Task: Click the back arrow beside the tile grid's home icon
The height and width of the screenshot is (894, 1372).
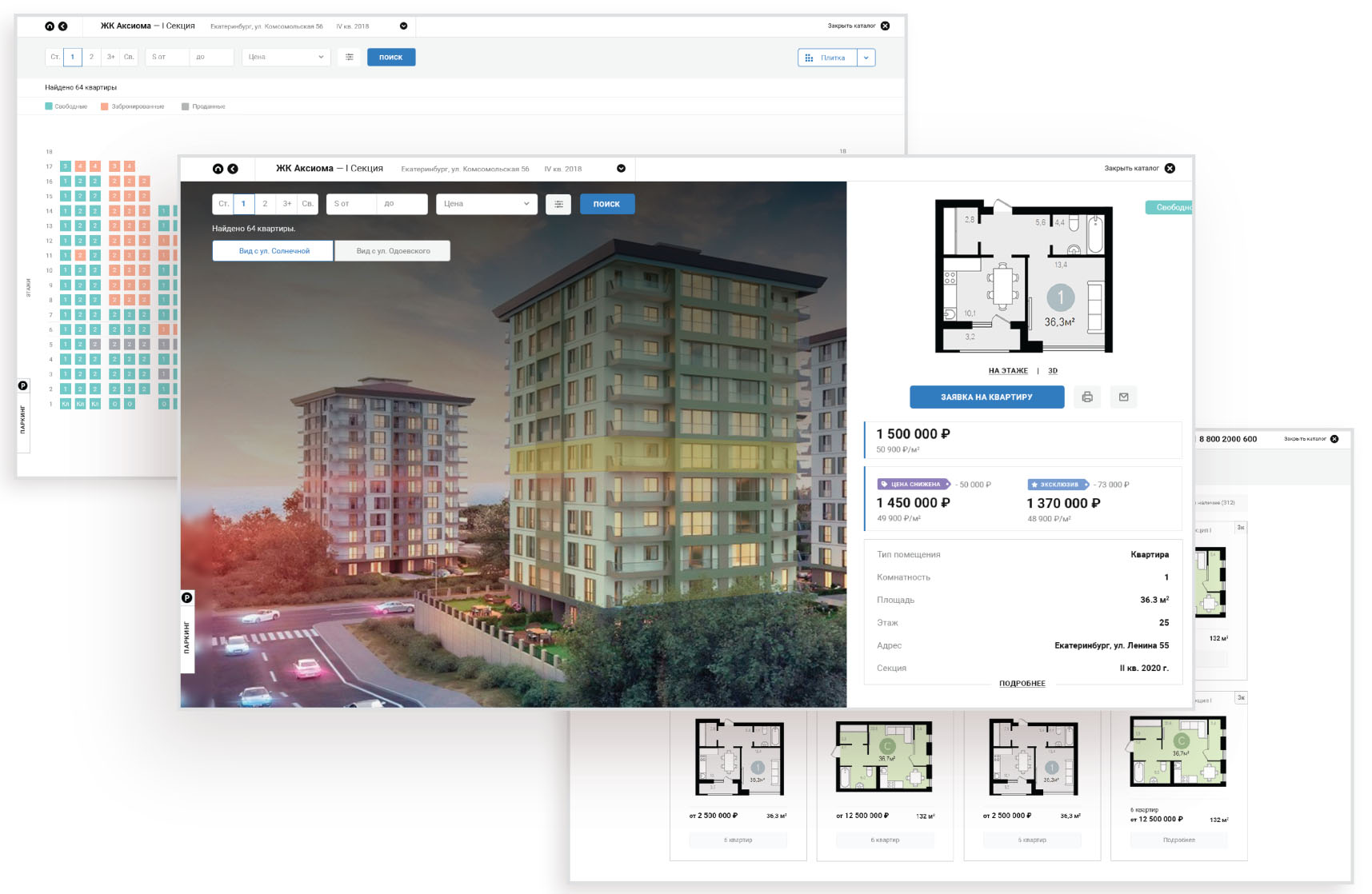Action: (x=63, y=26)
